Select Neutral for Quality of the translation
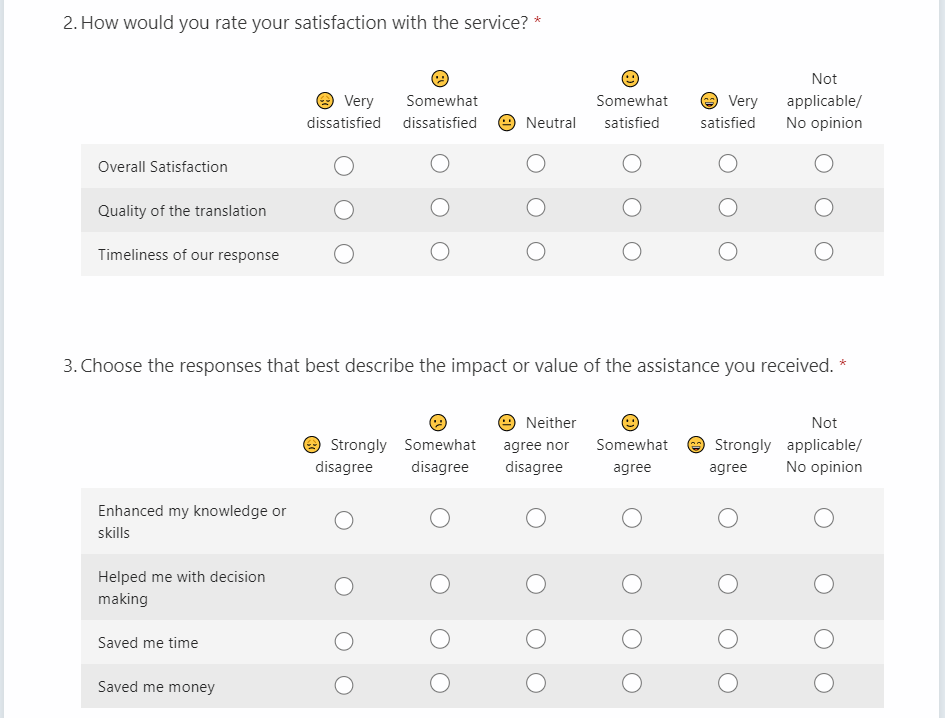 click(536, 208)
